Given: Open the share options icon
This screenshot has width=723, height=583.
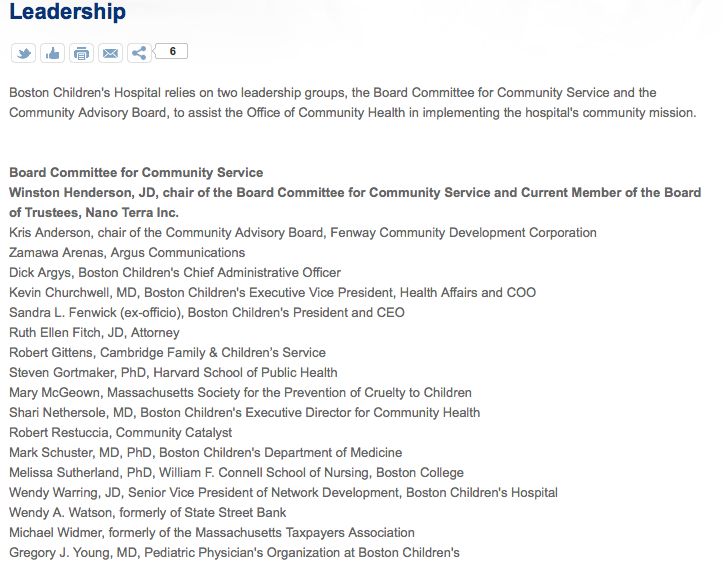Looking at the screenshot, I should pos(139,53).
